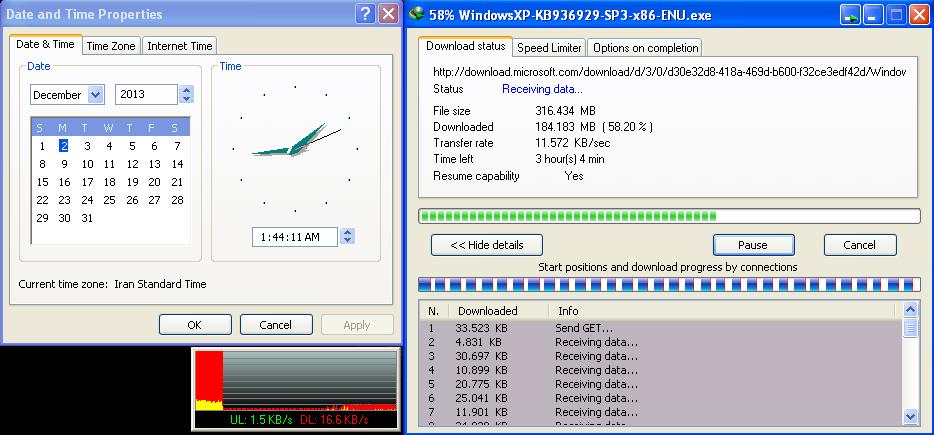The image size is (934, 435).
Task: Click the Receiving data... status value
Action: 542,89
